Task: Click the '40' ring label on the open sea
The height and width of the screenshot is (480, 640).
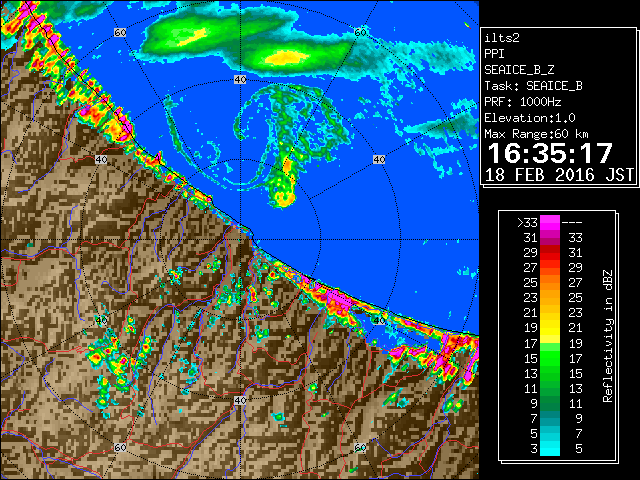Action: pos(379,159)
